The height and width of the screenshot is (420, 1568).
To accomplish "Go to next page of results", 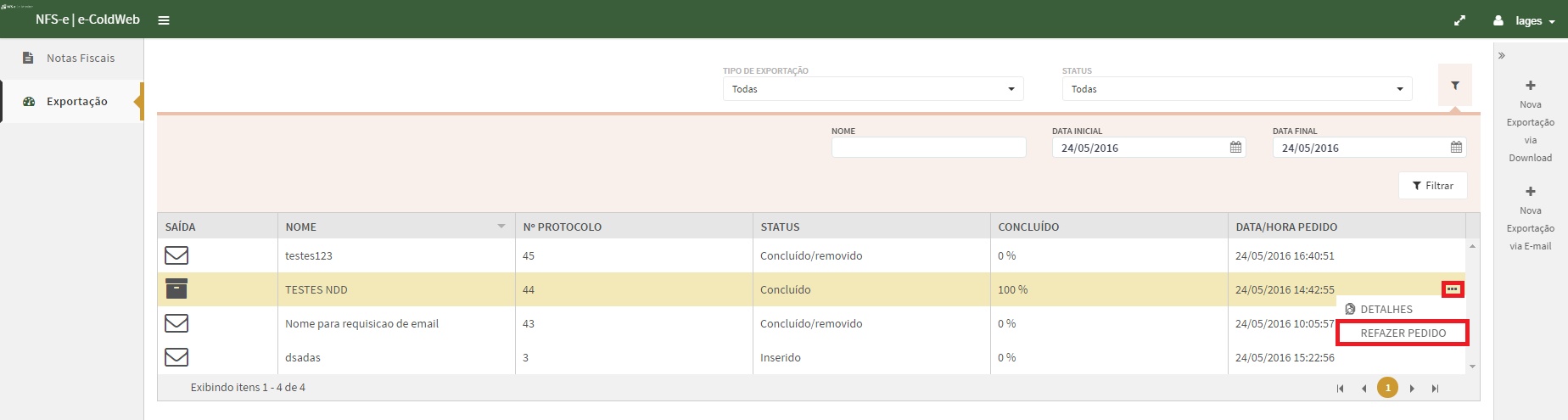I will pos(1412,389).
